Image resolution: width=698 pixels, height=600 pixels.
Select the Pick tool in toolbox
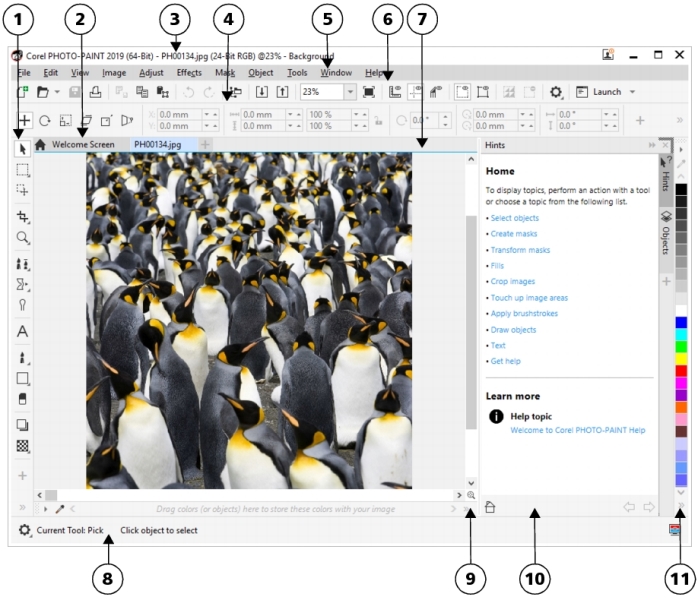pos(23,149)
